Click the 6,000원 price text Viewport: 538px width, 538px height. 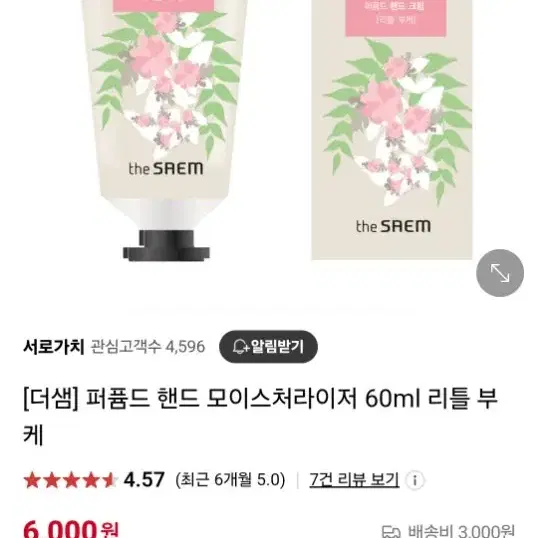[71, 529]
